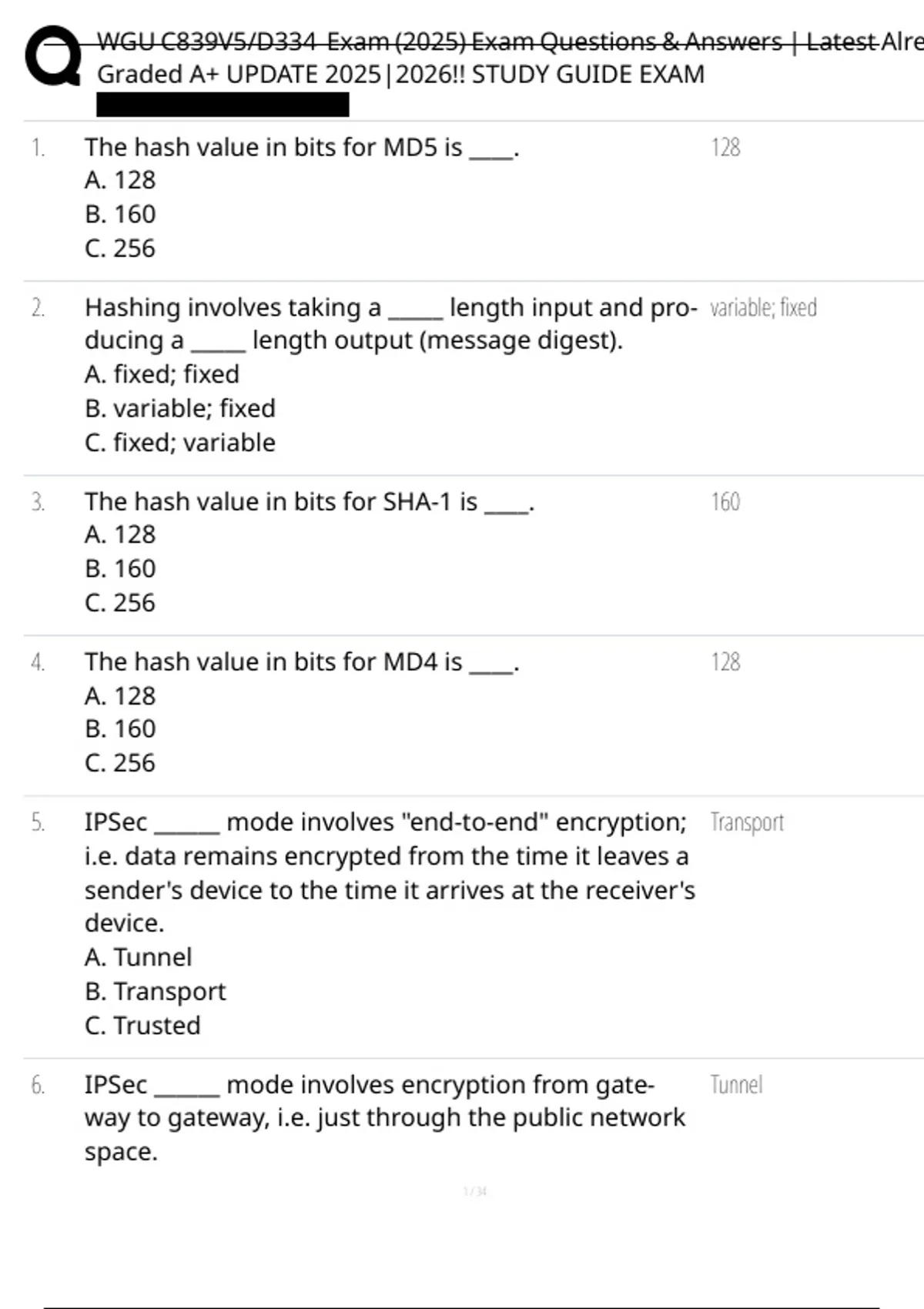Viewport: 924px width, 1309px height.
Task: Select option A. 128 under the MD5 question
Action: click(x=120, y=180)
